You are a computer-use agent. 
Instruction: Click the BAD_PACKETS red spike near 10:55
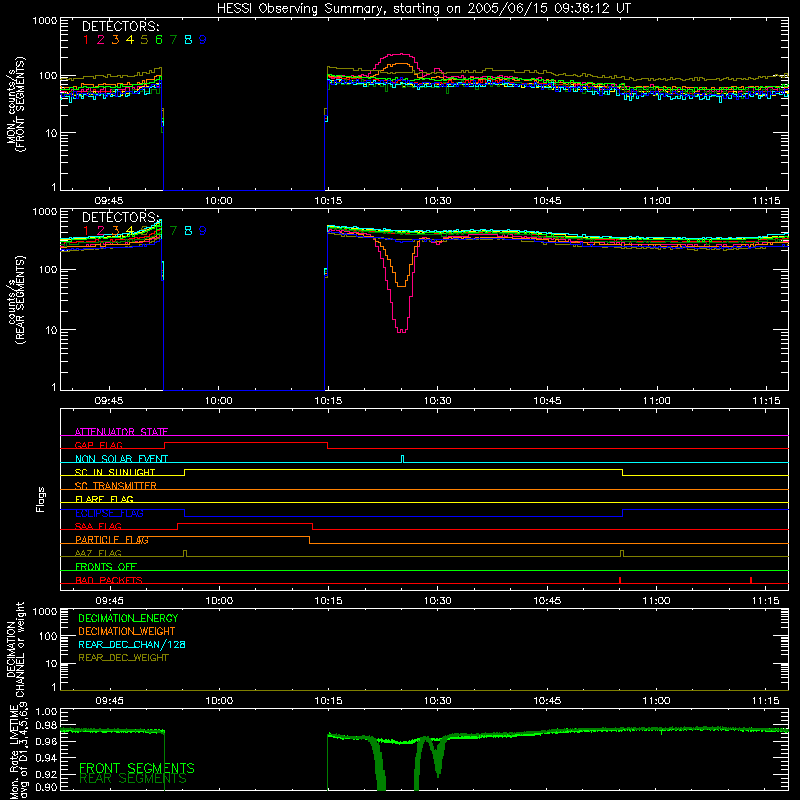point(619,580)
